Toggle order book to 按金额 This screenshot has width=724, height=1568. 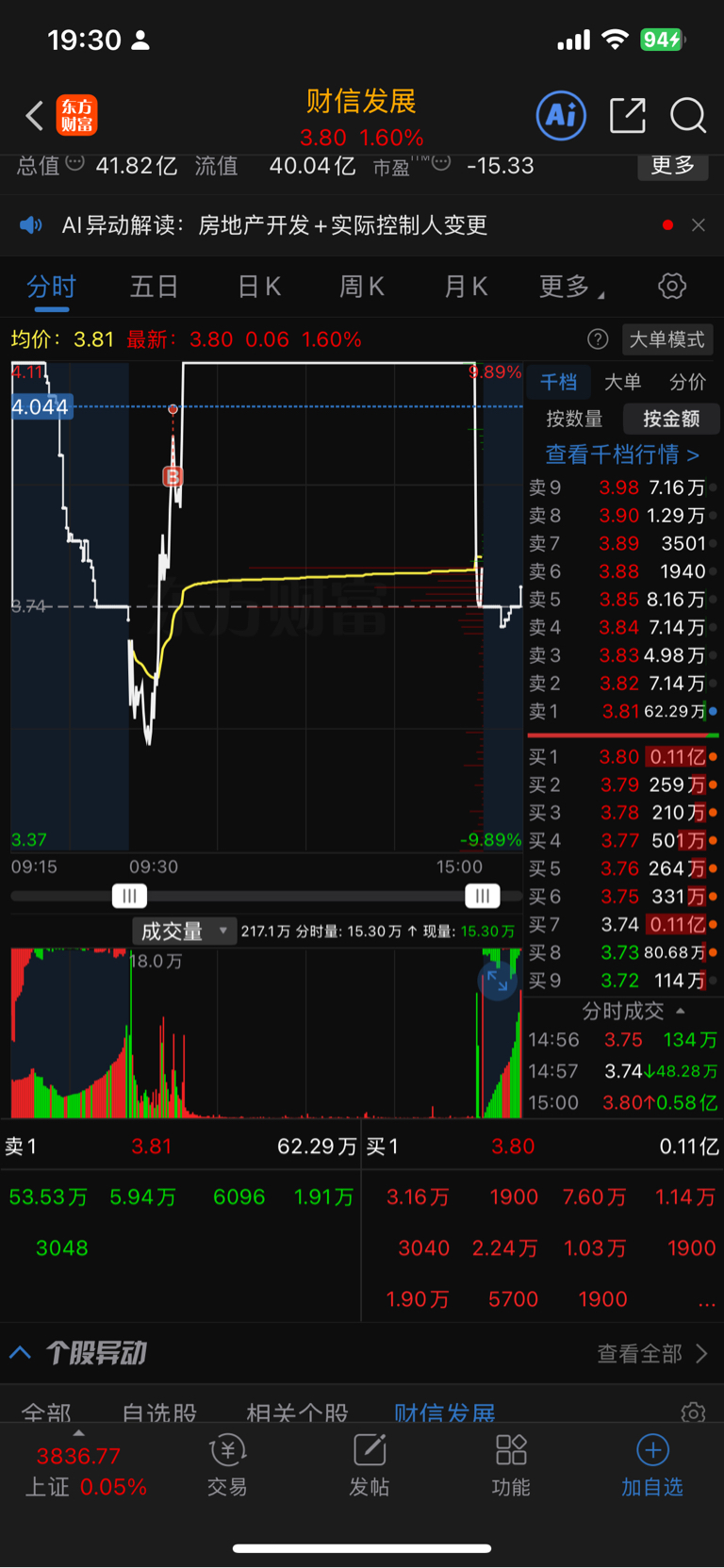pos(671,419)
